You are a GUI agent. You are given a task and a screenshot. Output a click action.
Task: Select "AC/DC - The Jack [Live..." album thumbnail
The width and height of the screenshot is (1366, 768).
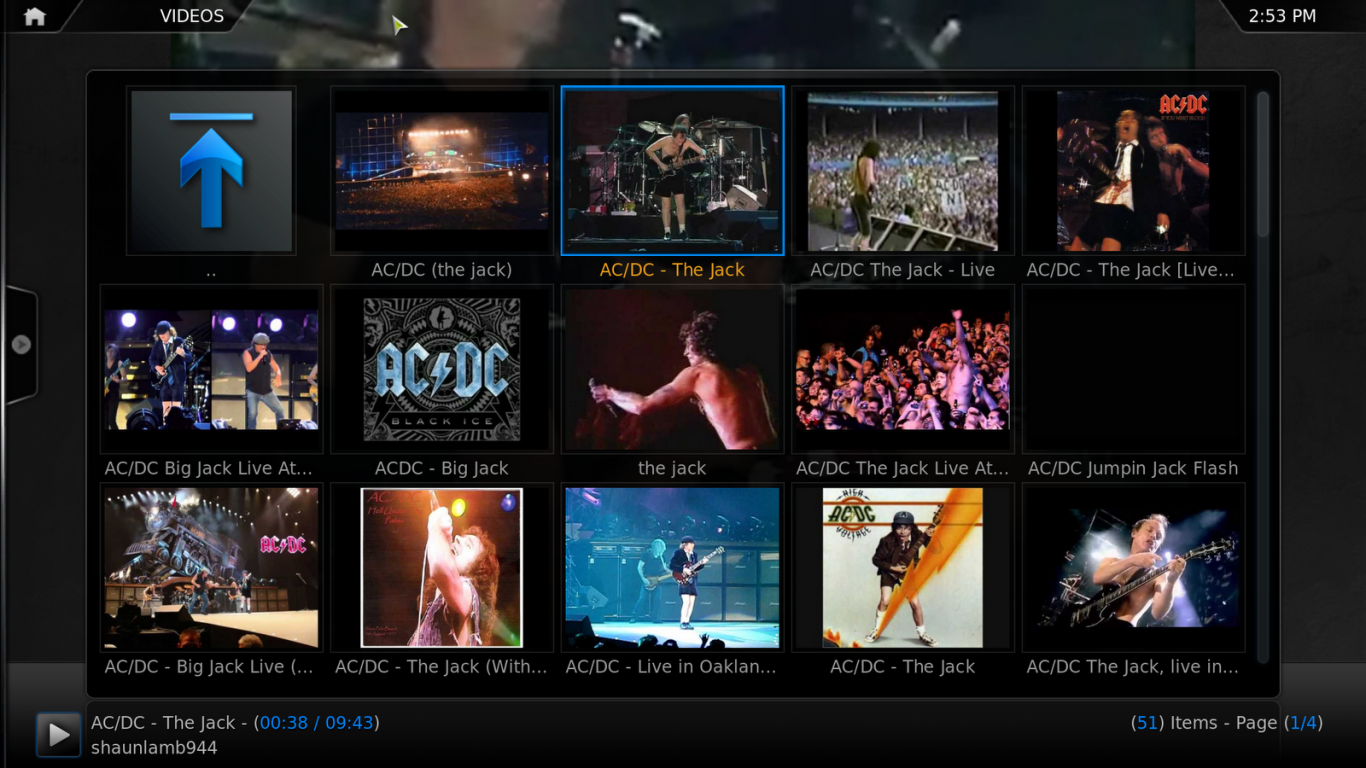(x=1133, y=170)
